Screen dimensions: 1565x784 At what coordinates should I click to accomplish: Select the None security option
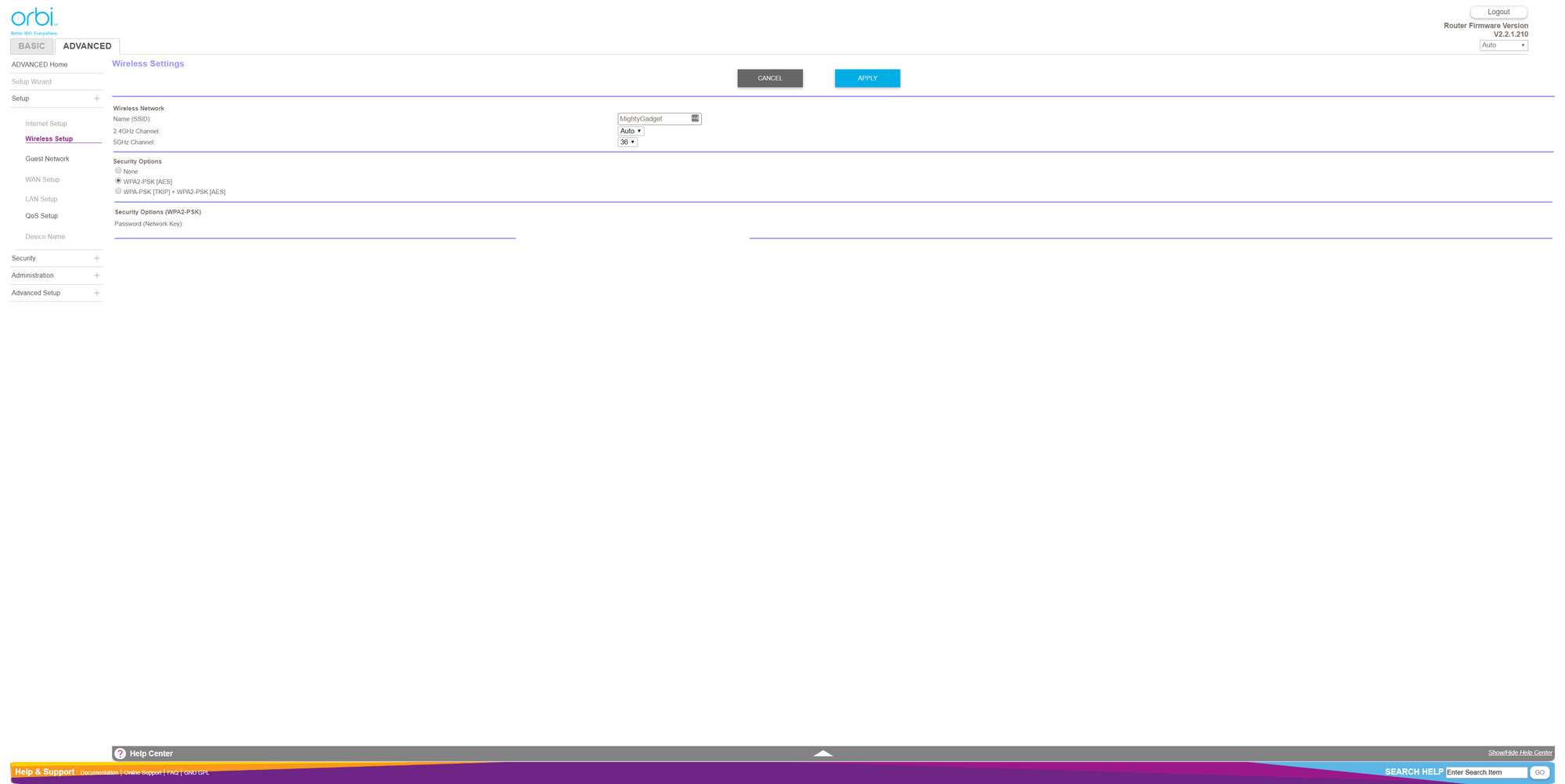(118, 171)
